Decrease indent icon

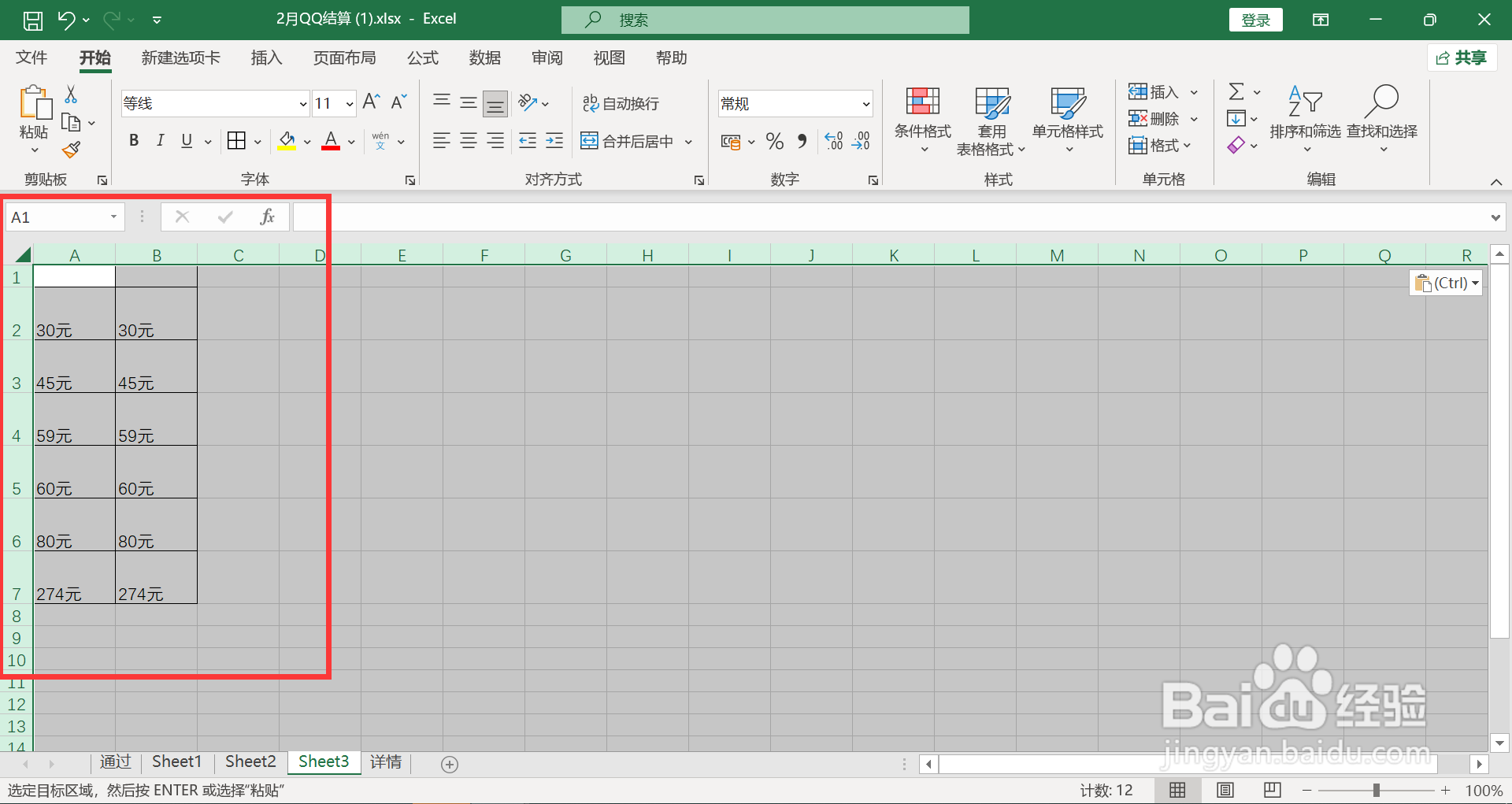coord(528,141)
